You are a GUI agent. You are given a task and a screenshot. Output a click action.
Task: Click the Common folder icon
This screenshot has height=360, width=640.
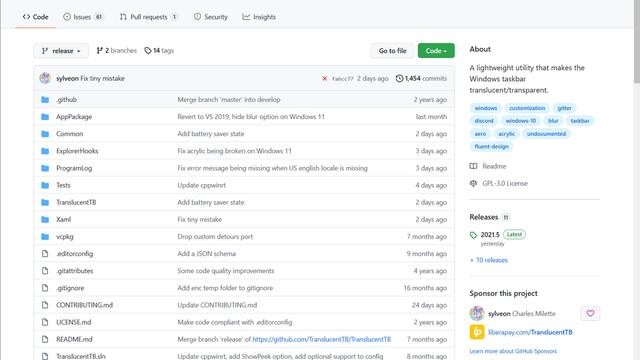click(x=45, y=134)
